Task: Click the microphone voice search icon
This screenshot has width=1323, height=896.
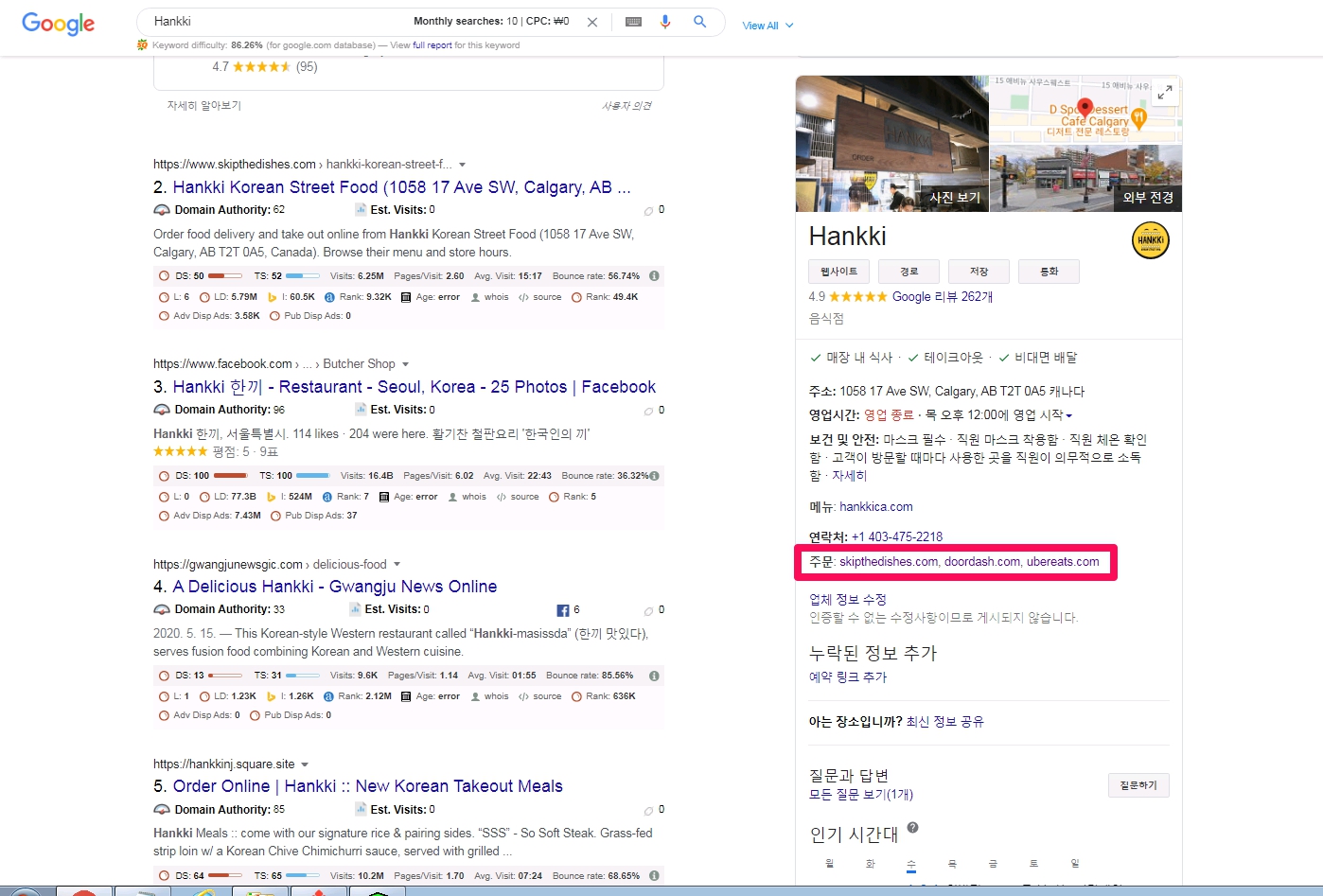Action: 665,22
